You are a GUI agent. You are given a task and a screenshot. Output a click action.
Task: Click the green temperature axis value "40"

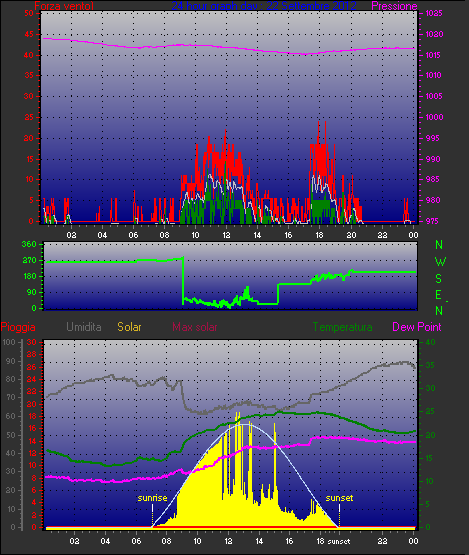pyautogui.click(x=430, y=342)
